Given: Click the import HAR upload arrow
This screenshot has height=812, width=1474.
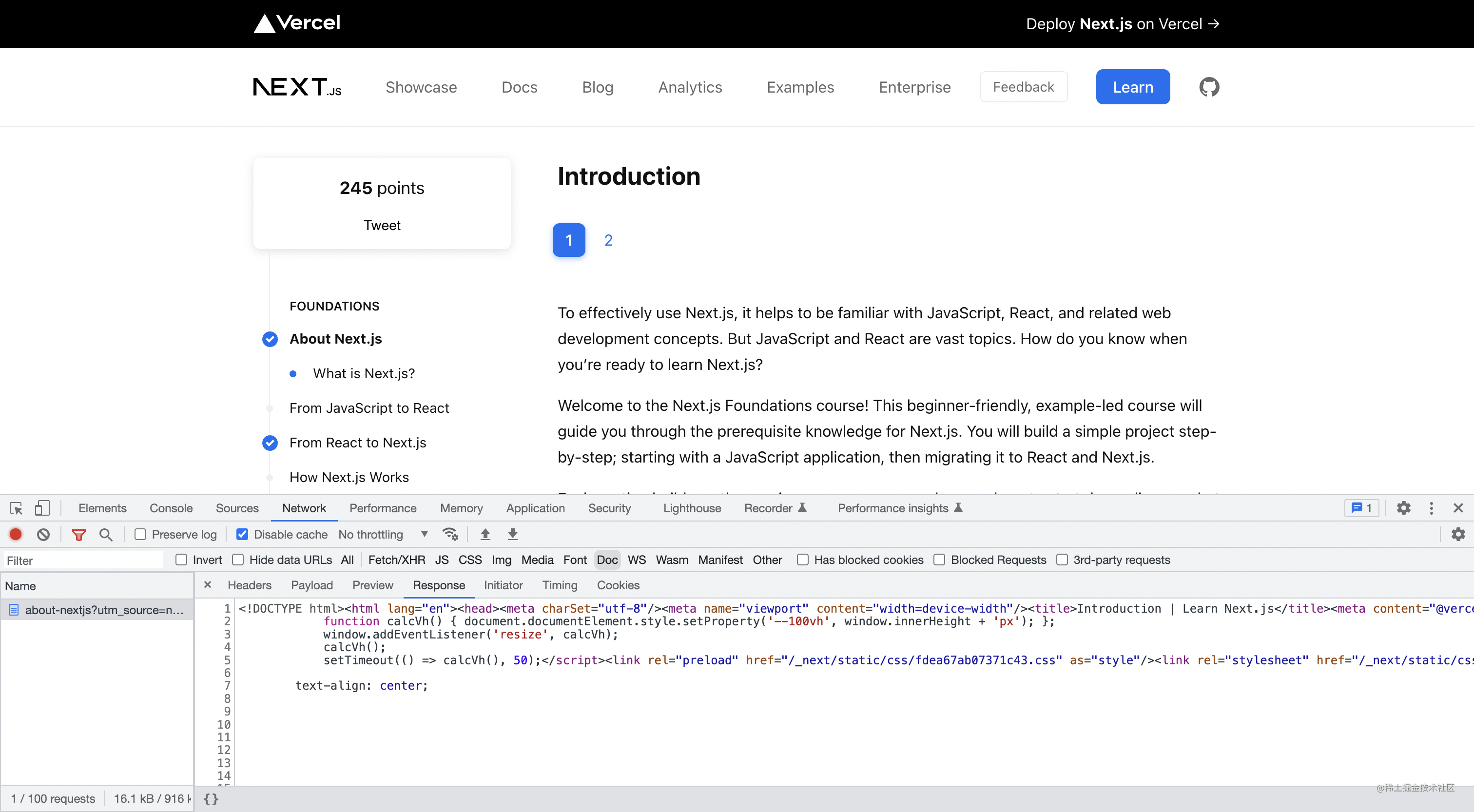Looking at the screenshot, I should coord(485,535).
